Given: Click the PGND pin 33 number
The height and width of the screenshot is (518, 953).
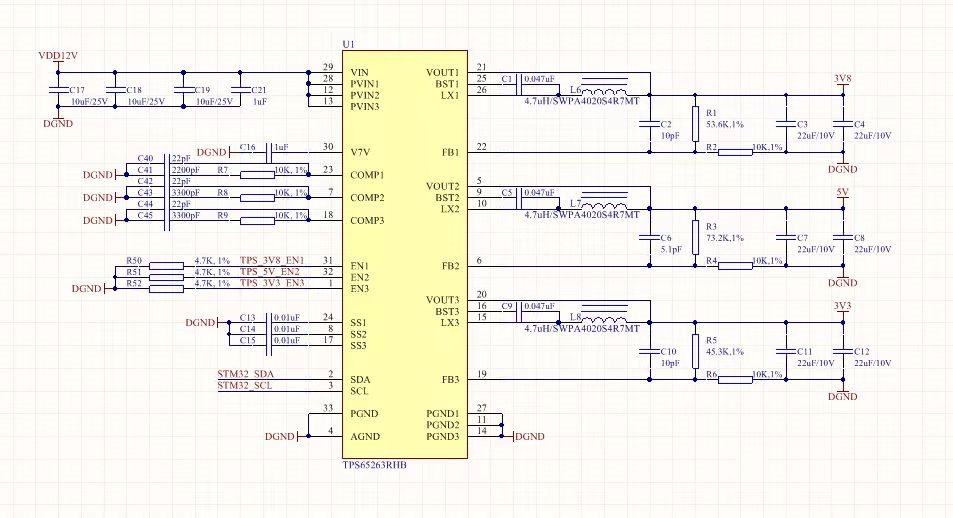Looking at the screenshot, I should 328,408.
